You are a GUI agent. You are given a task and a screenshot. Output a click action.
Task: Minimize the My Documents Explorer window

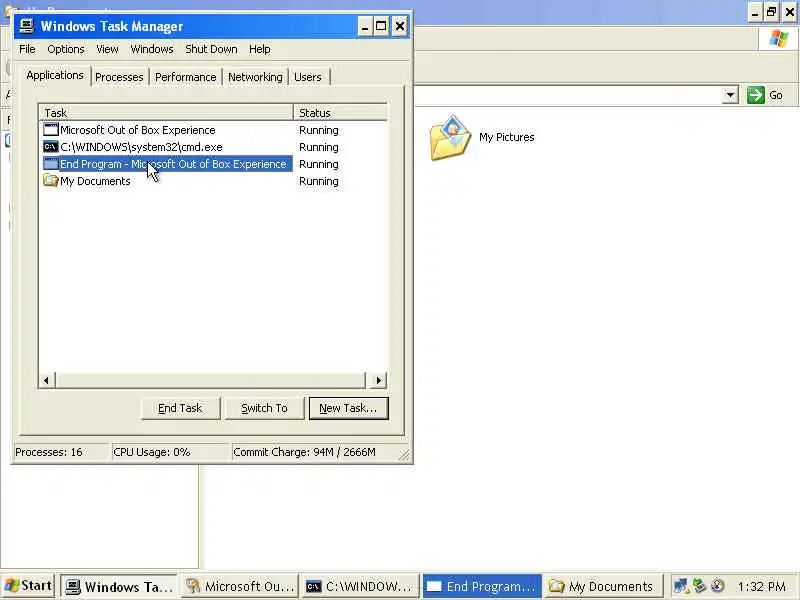[x=755, y=12]
